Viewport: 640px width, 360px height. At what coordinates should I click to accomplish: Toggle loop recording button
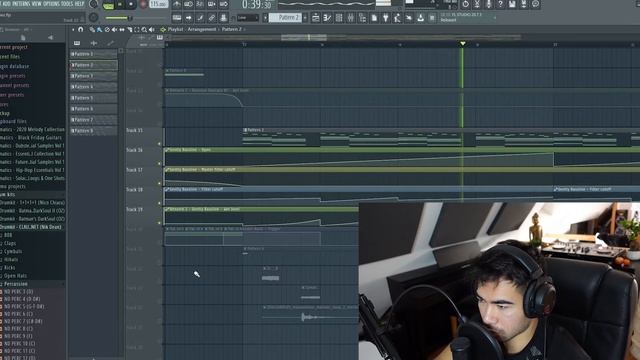[x=223, y=4]
